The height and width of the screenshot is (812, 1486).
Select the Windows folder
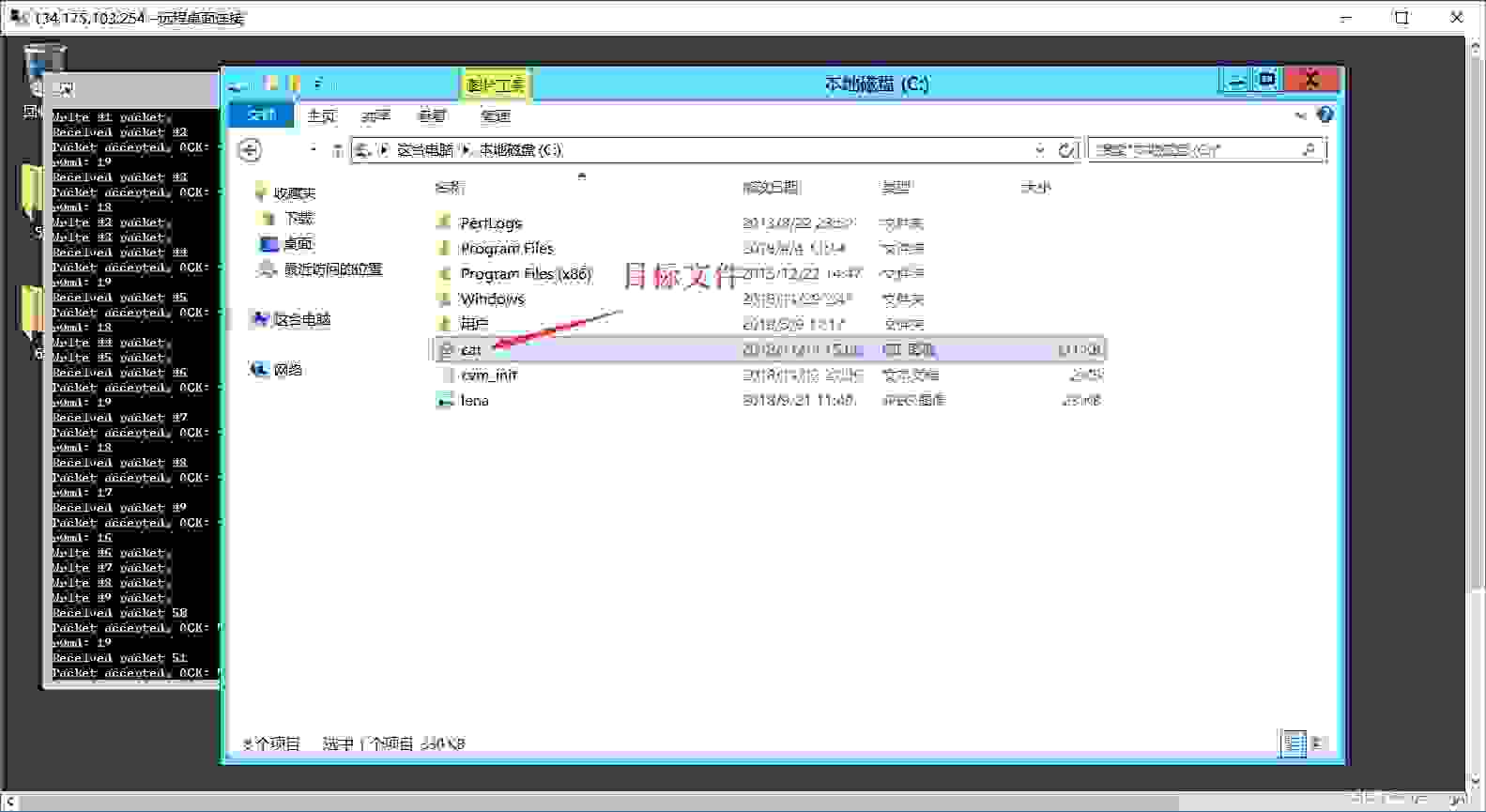coord(492,299)
